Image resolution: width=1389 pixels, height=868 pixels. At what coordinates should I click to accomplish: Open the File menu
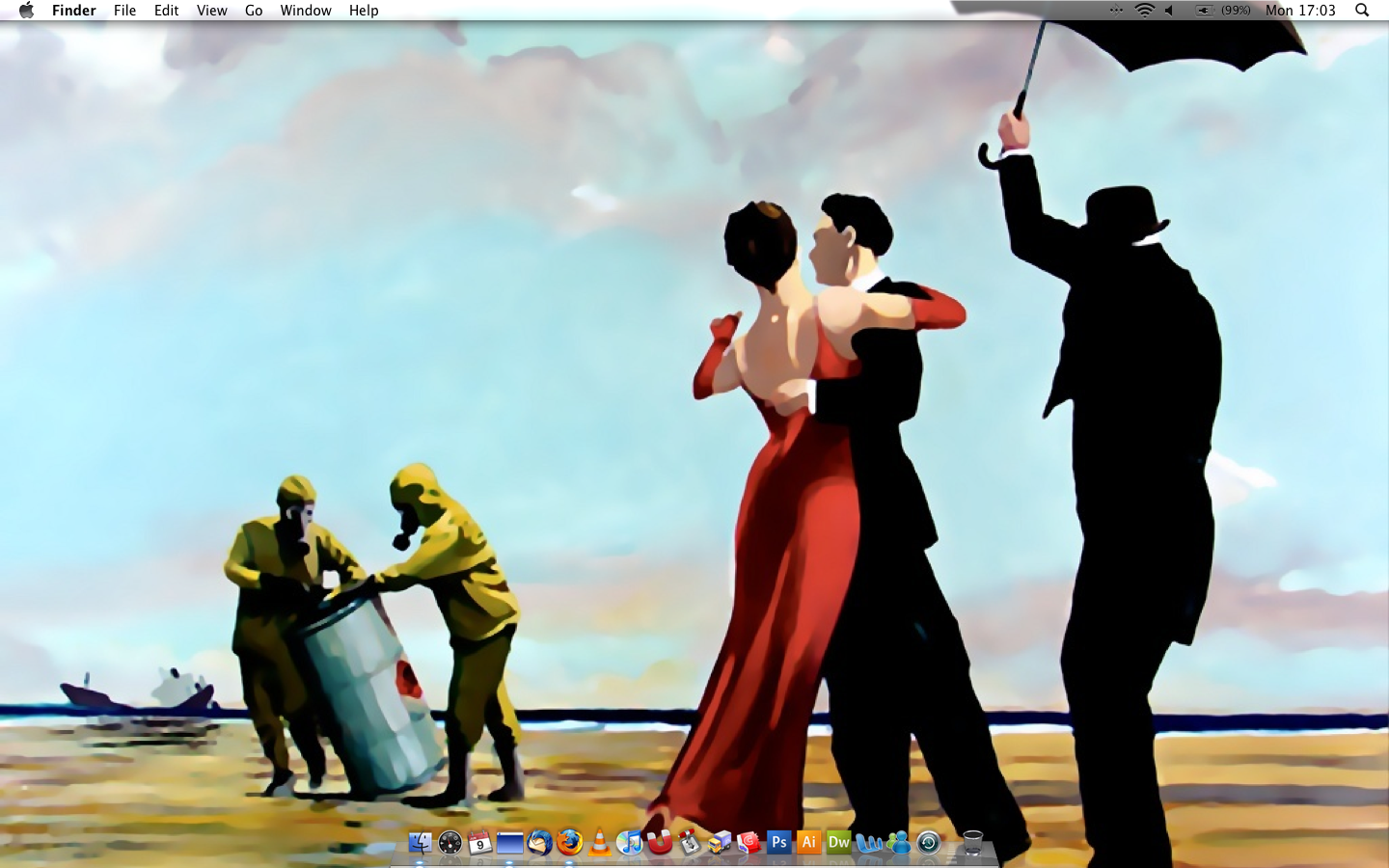tap(125, 11)
